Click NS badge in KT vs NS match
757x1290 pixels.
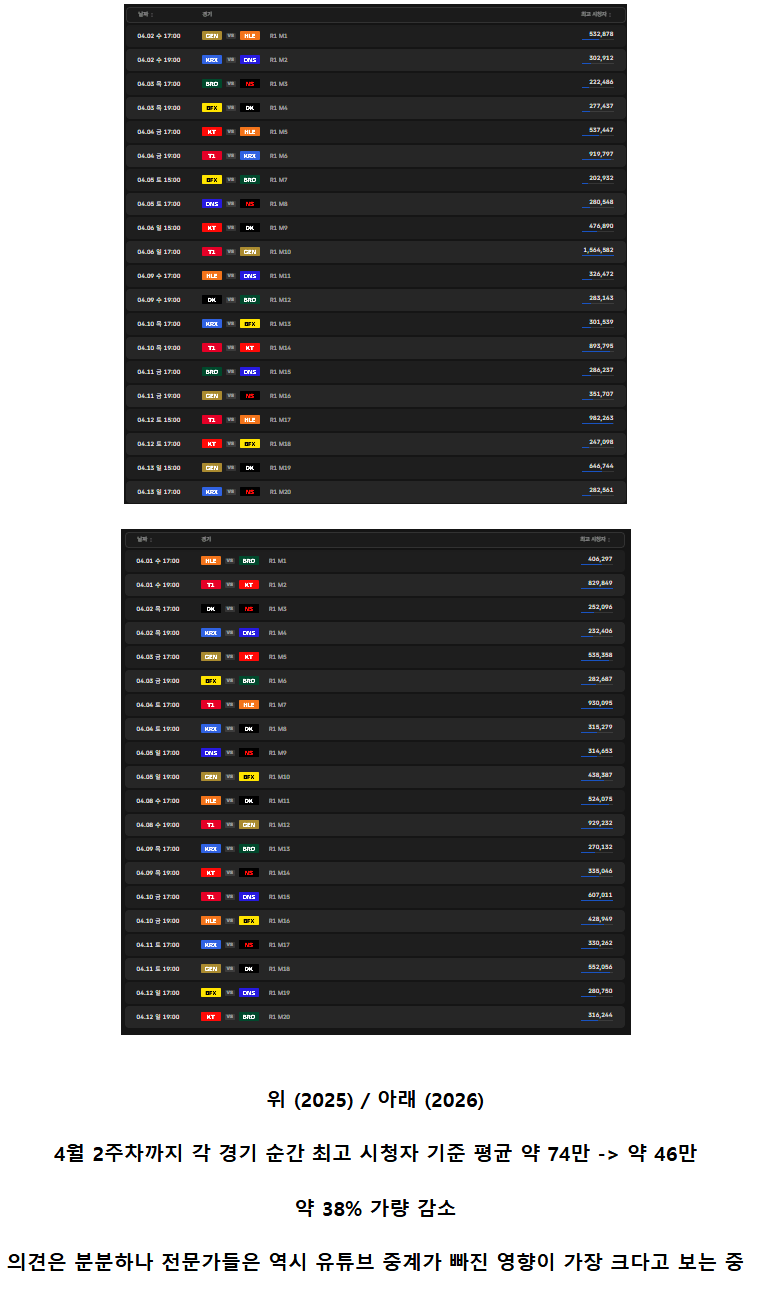click(x=249, y=873)
